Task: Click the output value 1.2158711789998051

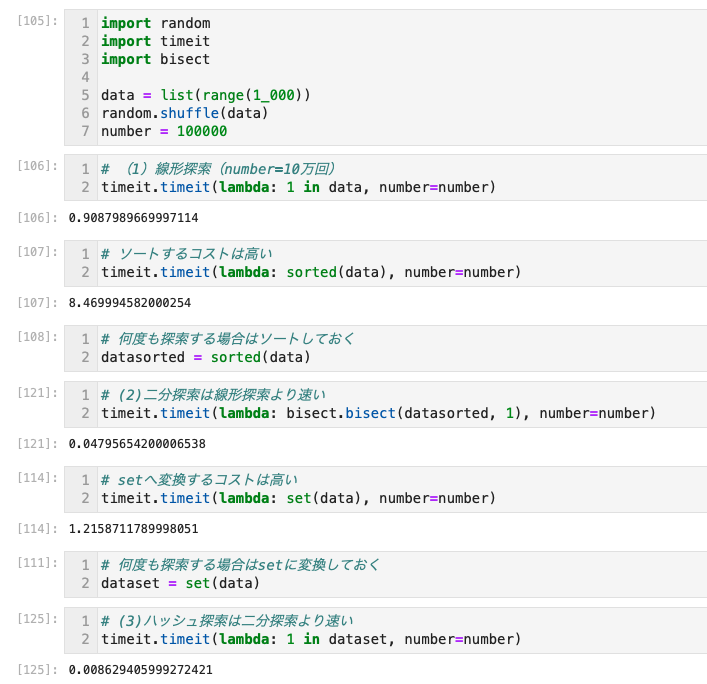Action: tap(133, 528)
